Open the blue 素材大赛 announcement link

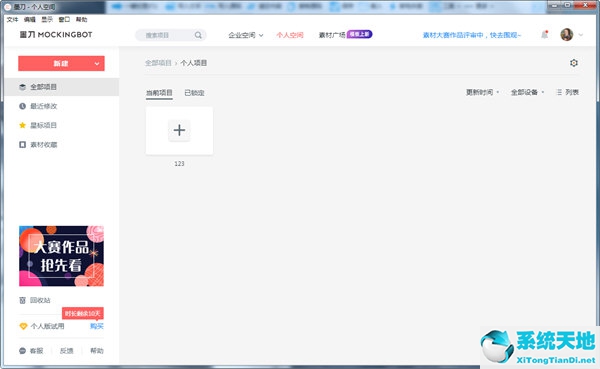click(x=472, y=35)
